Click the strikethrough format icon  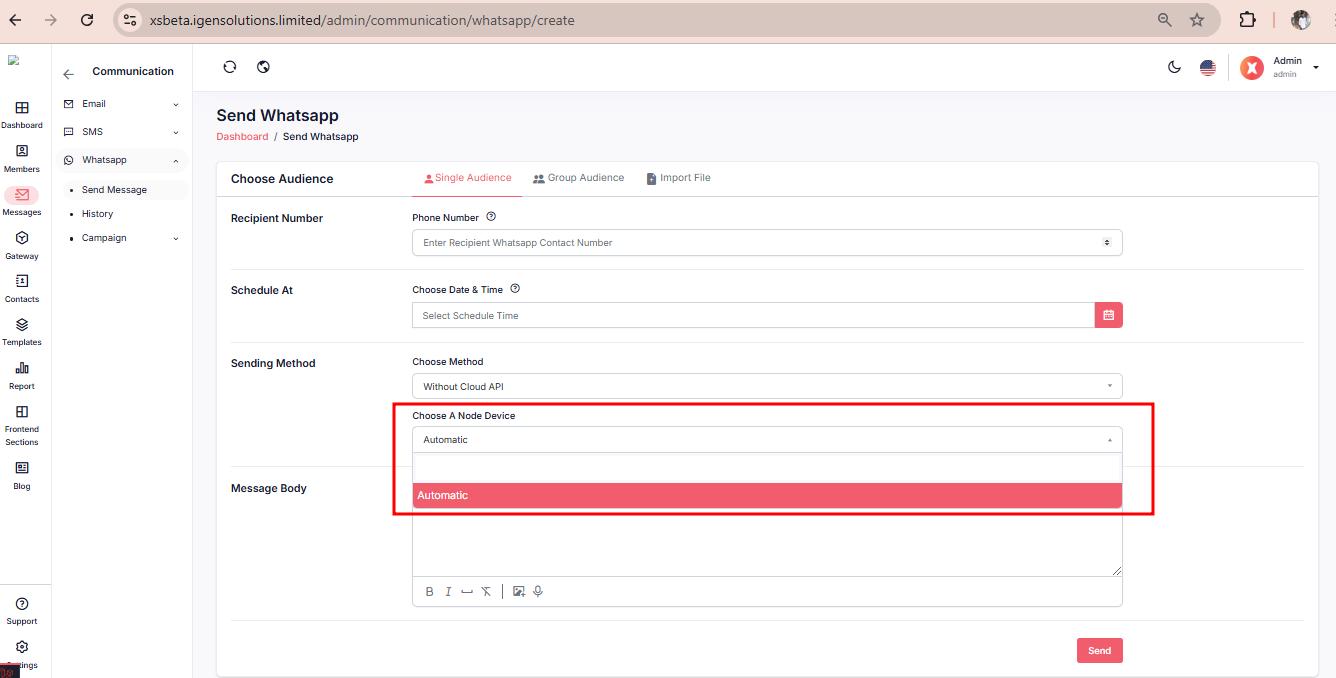(486, 591)
